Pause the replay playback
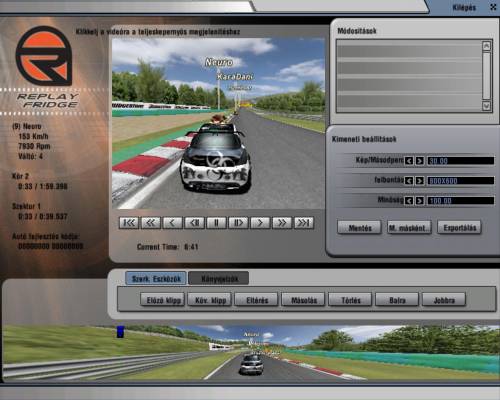Image resolution: width=500 pixels, height=400 pixels. 216,223
